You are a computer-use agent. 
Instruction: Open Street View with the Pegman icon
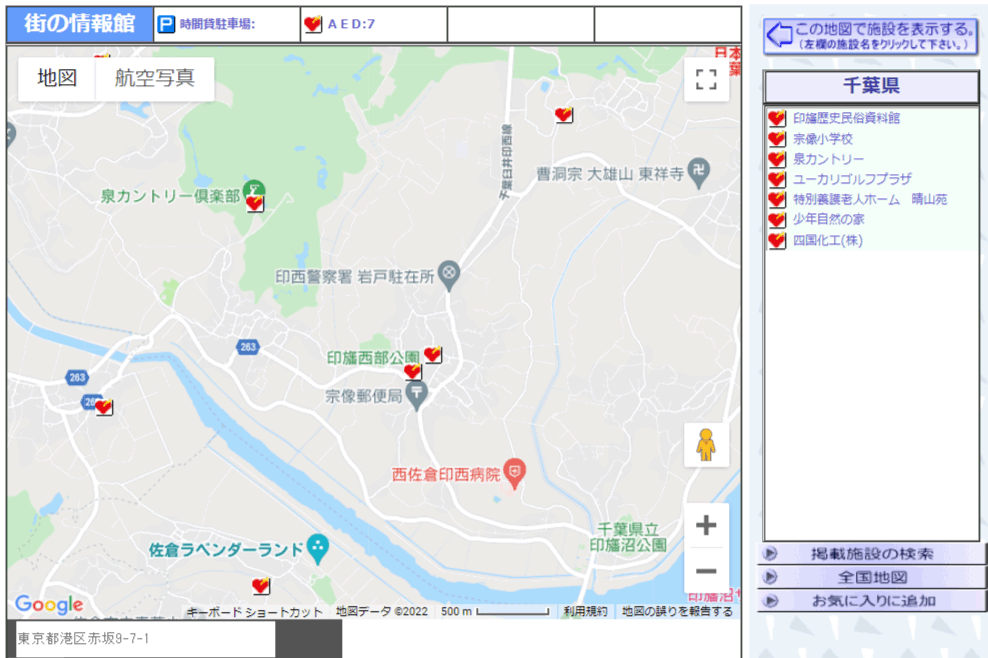tap(706, 445)
